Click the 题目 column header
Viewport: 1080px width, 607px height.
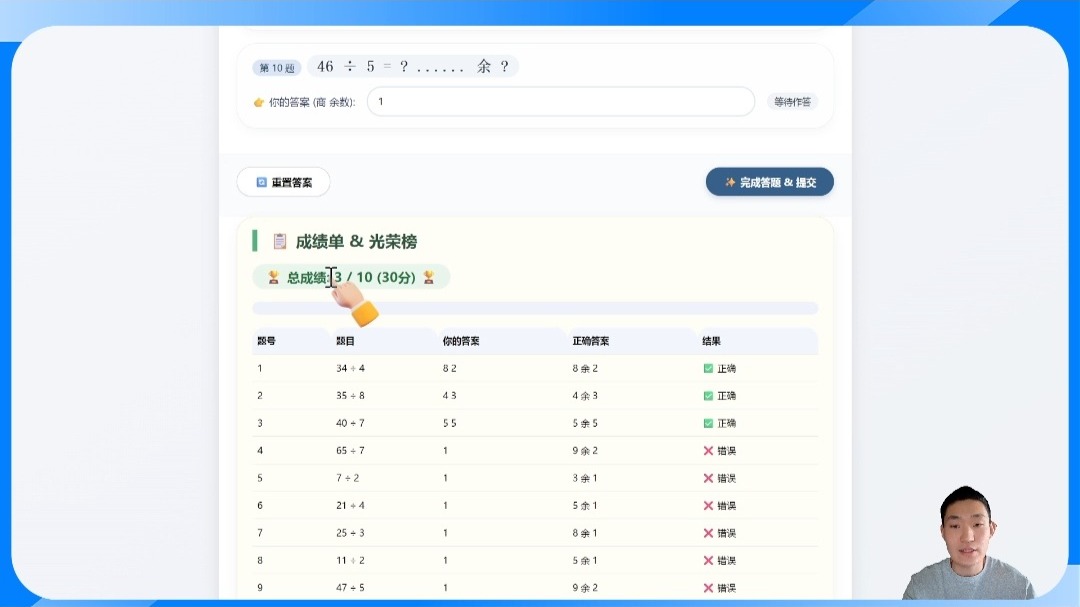point(345,341)
